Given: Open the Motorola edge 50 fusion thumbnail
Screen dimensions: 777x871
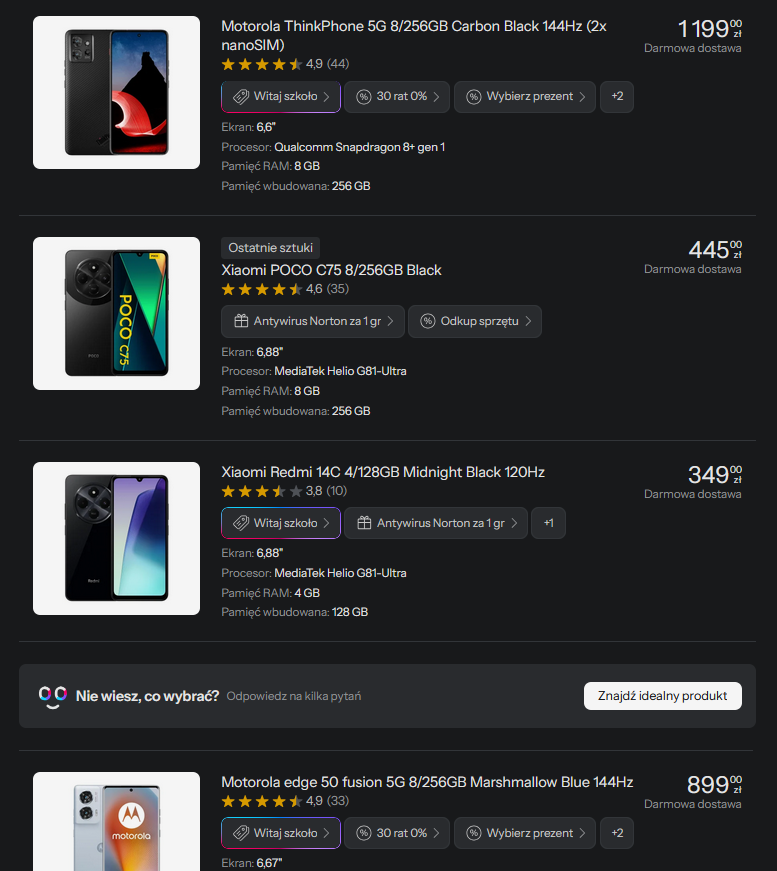Looking at the screenshot, I should [116, 821].
